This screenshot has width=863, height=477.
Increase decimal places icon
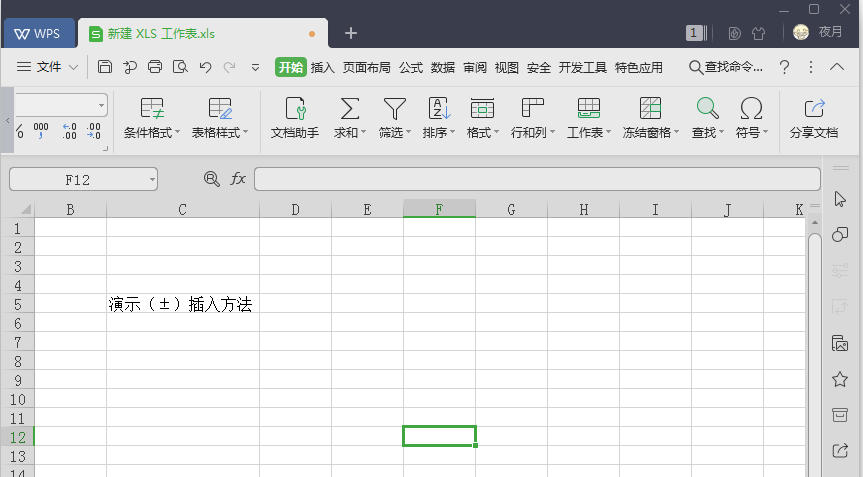(x=69, y=131)
